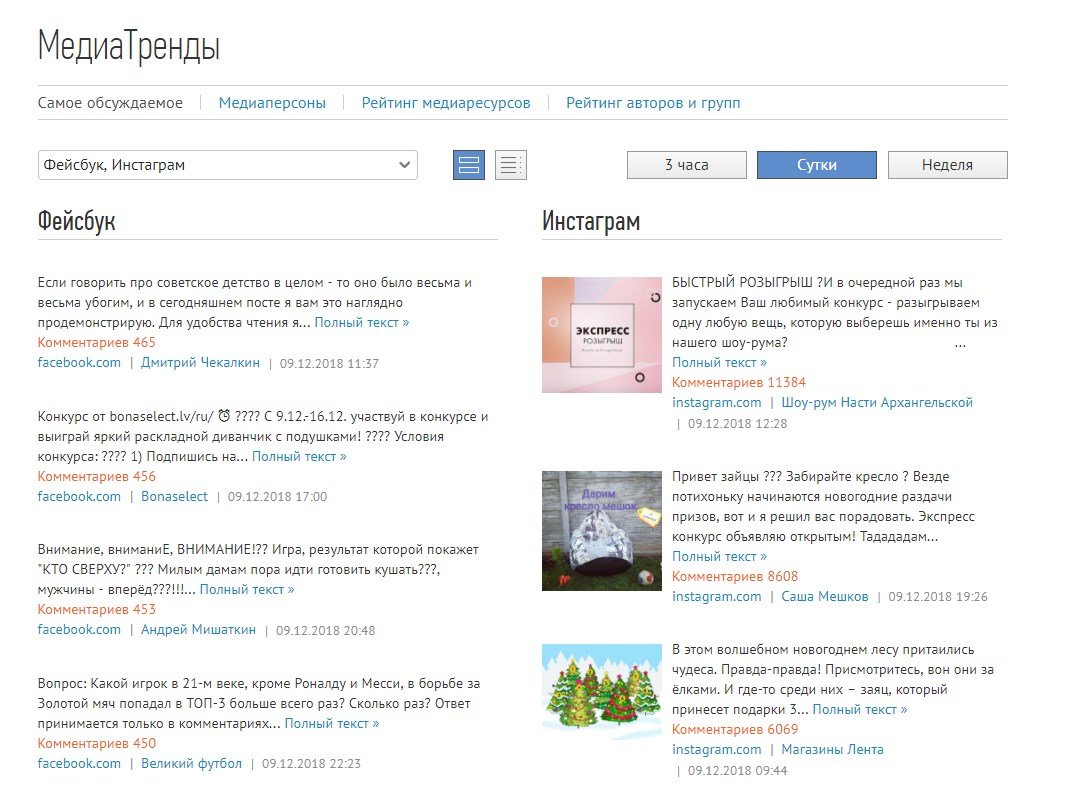Open full text of КТО СВЕРХУ post
Viewport: 1065px width, 802px height.
(247, 590)
